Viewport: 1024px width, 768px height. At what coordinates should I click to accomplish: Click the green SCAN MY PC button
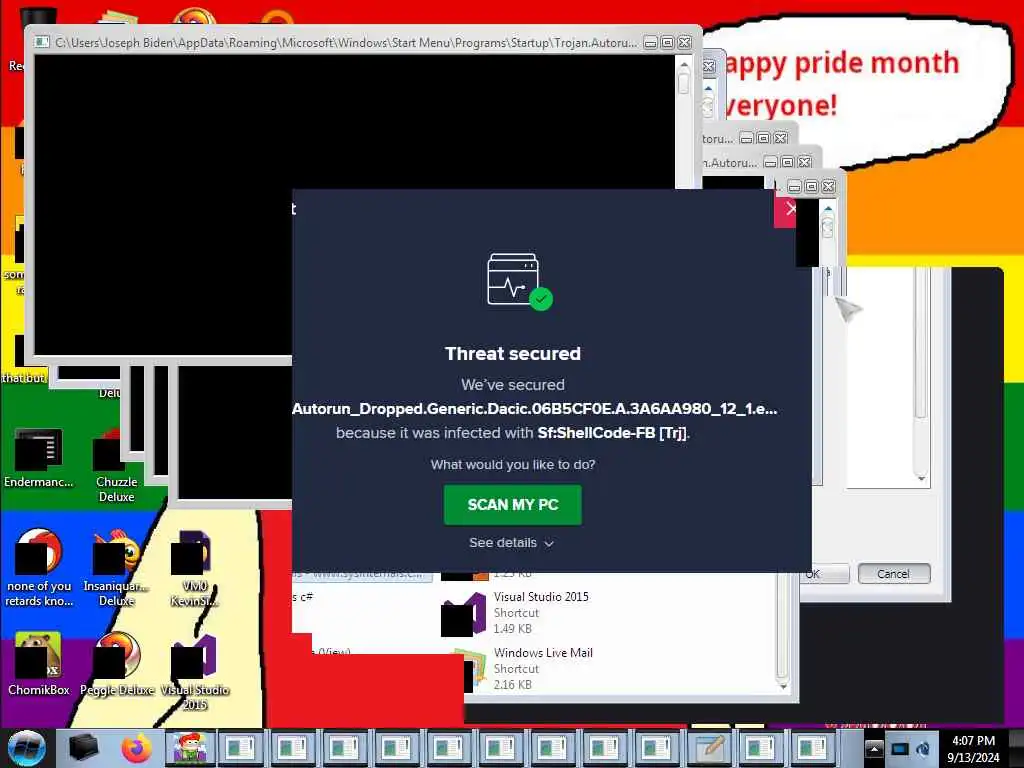pyautogui.click(x=513, y=504)
